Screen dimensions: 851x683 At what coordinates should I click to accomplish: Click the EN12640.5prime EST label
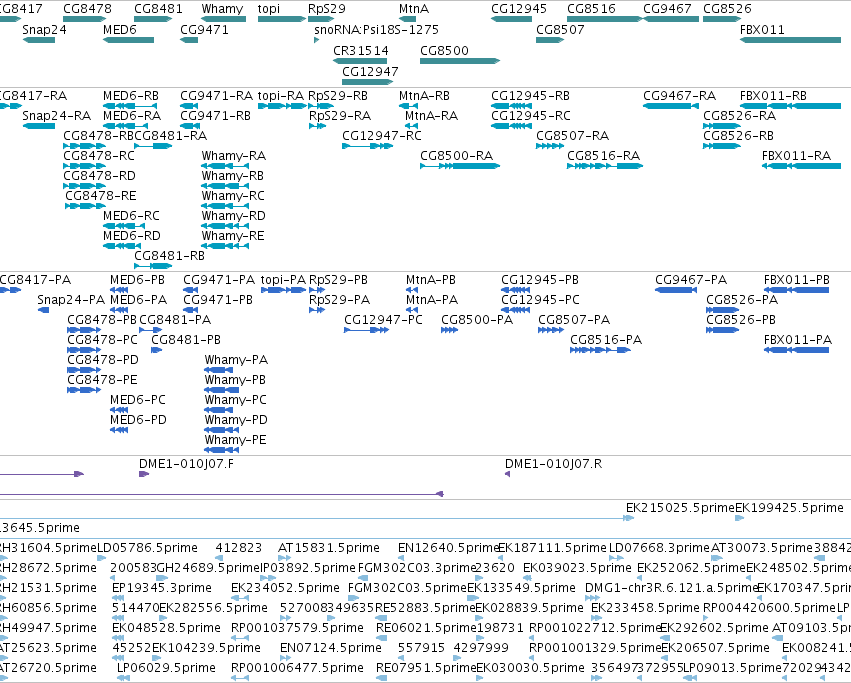click(448, 548)
